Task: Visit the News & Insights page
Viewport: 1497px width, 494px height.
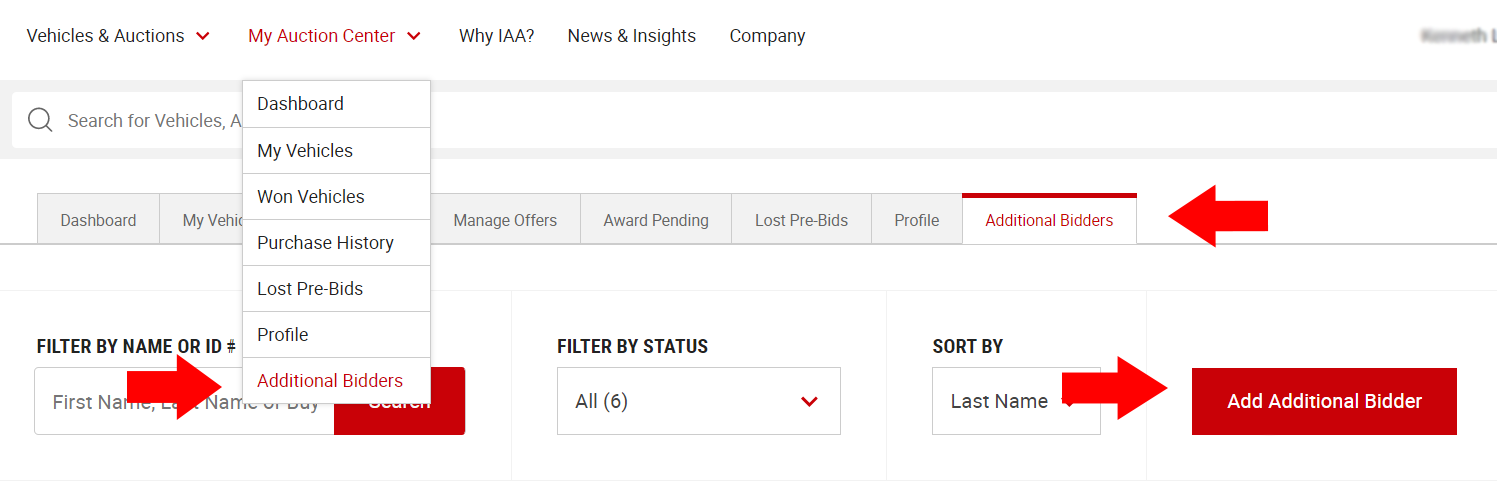Action: click(631, 36)
